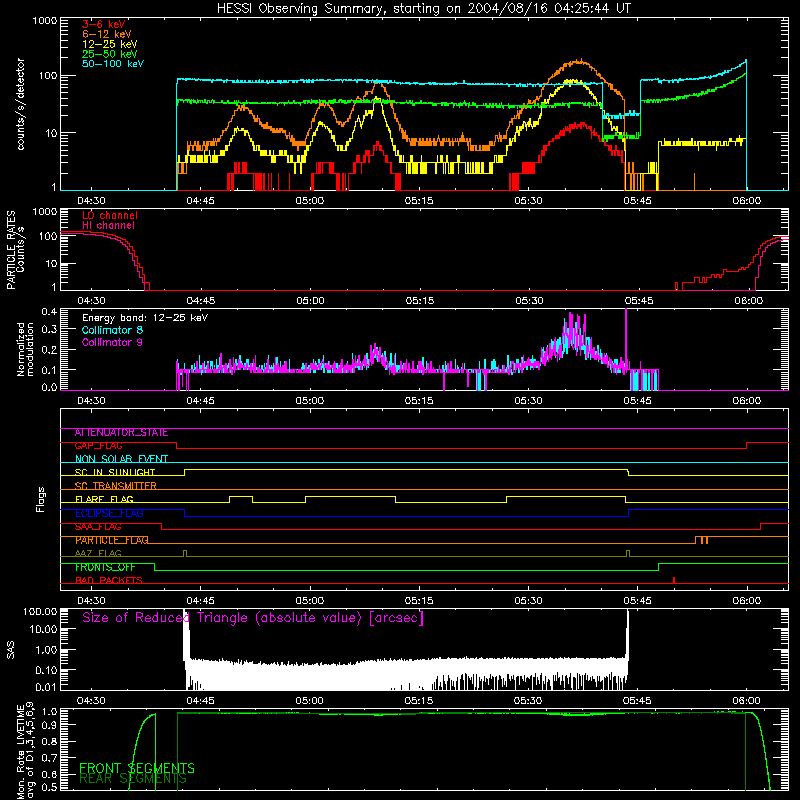Viewport: 800px width, 800px height.
Task: Click the orange 6-12 keV peak near 05:37
Action: (x=580, y=61)
